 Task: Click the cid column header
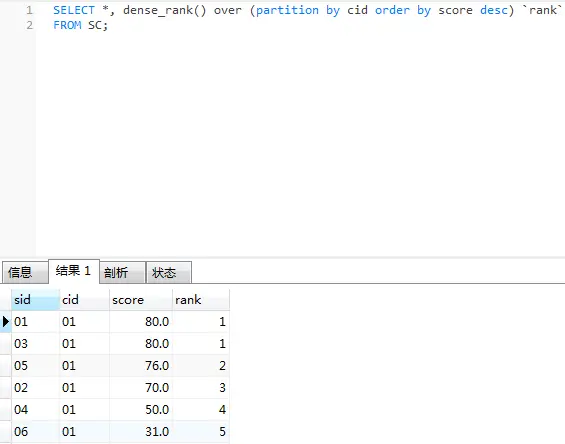point(84,300)
